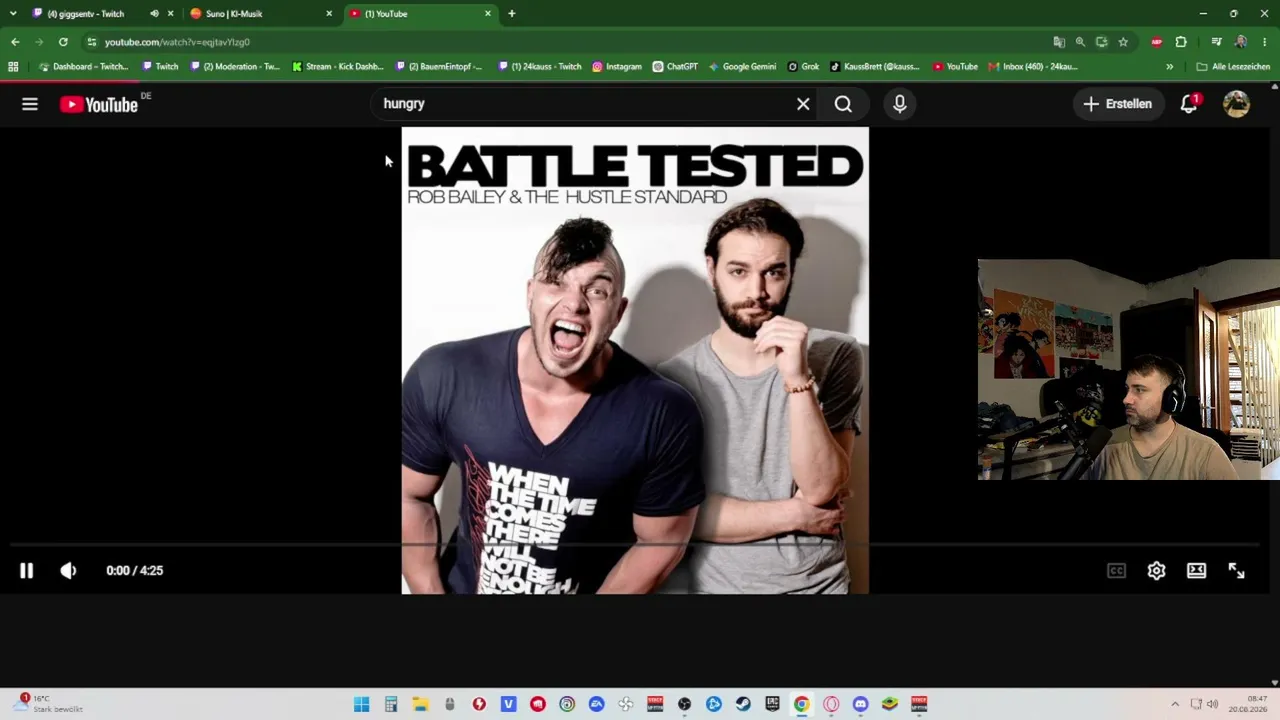Open the Dashboard – Twitch bookmark
1280x720 pixels.
click(x=83, y=67)
